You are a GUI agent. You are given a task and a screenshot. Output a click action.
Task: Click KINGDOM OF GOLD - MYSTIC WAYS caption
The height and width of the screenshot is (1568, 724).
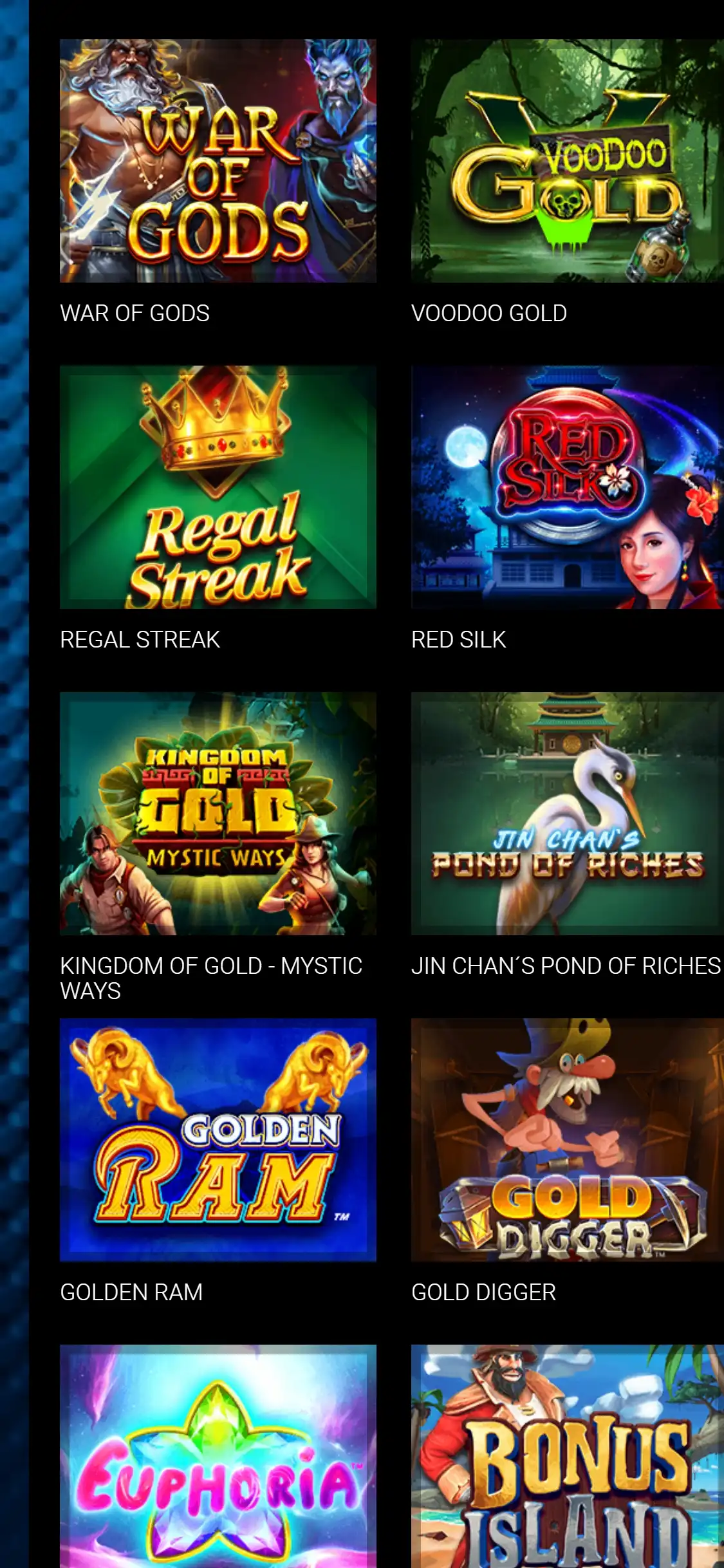point(211,978)
